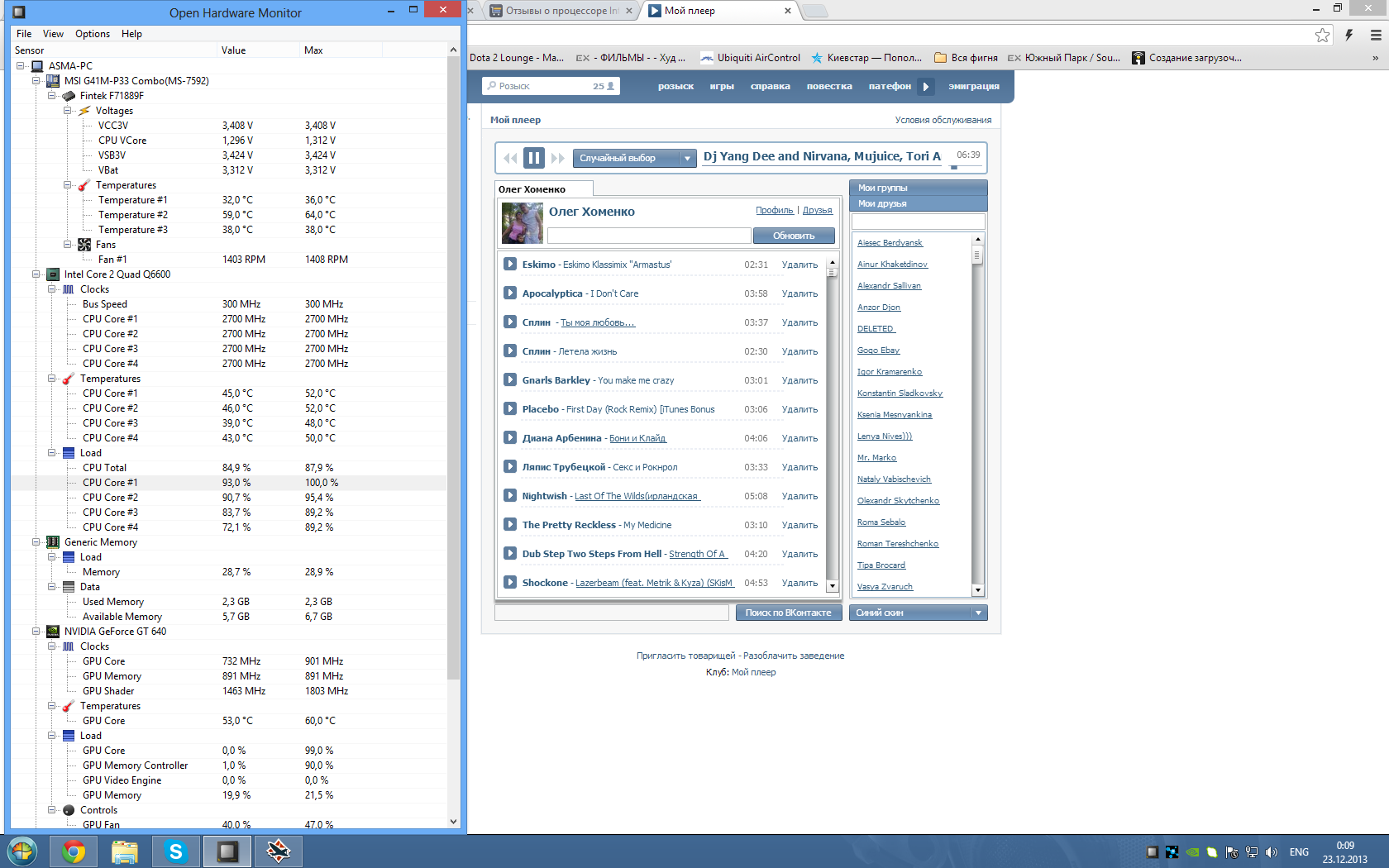1389x868 pixels.
Task: Click the play icon next to патефон
Action: (x=926, y=86)
